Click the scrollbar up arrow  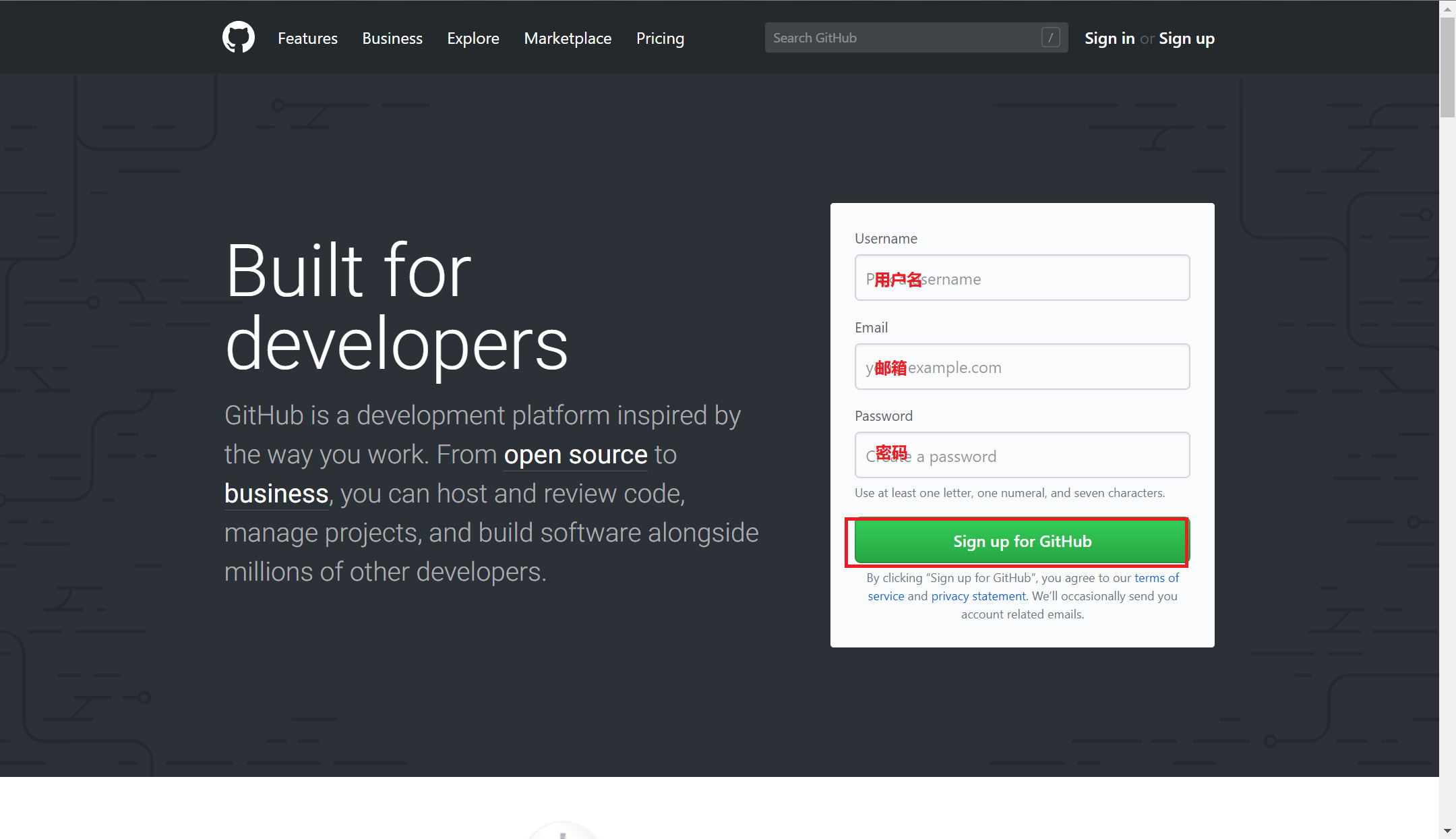point(1447,8)
